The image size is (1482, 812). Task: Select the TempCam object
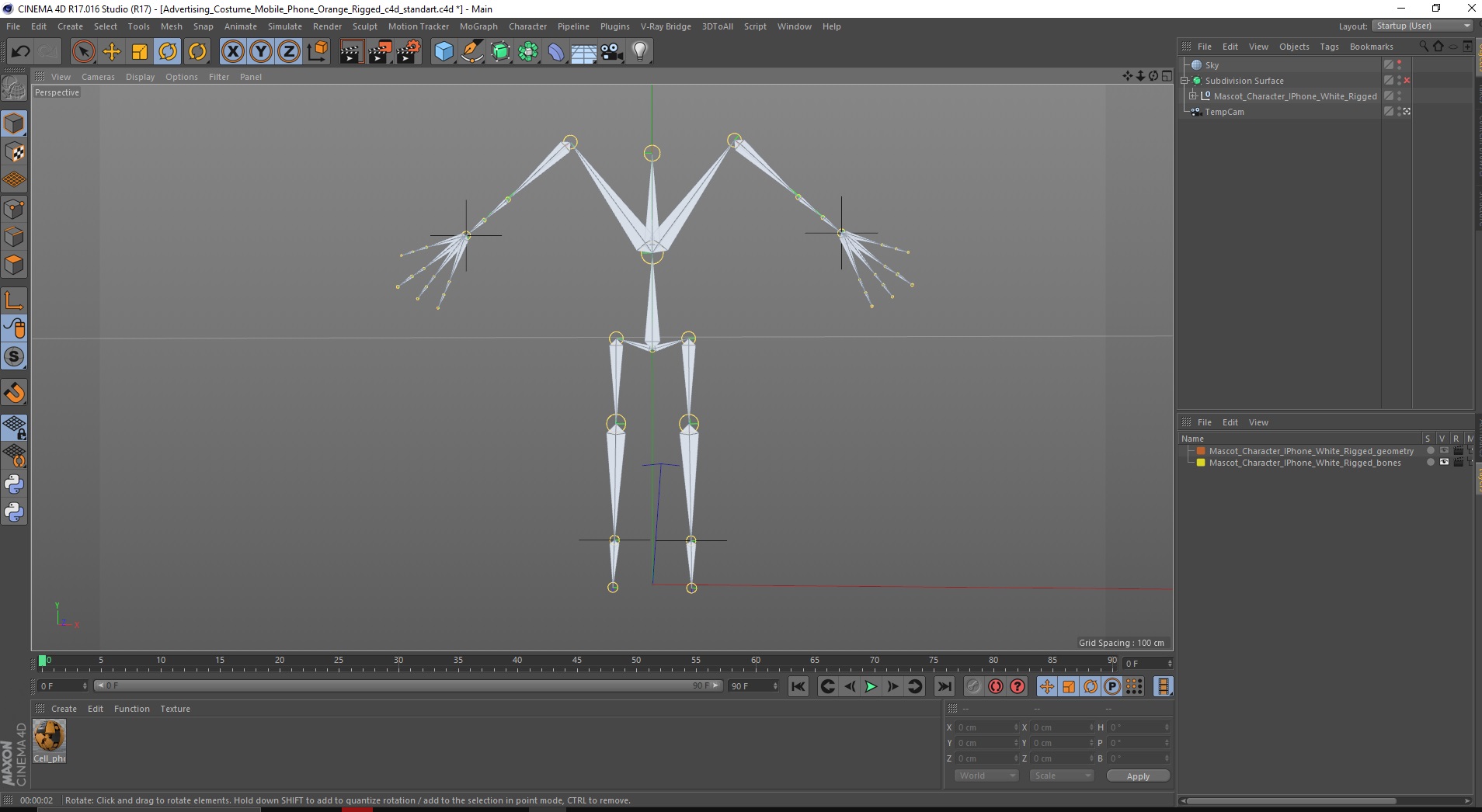[x=1224, y=112]
